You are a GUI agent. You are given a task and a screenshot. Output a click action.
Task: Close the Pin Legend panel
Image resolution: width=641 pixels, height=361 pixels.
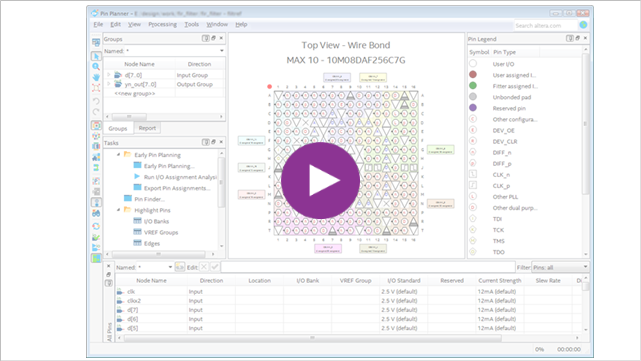tap(585, 38)
